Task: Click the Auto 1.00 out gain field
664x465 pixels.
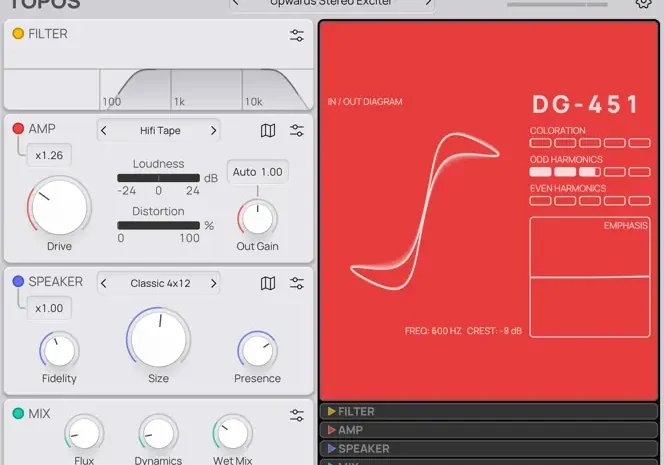Action: click(x=257, y=172)
